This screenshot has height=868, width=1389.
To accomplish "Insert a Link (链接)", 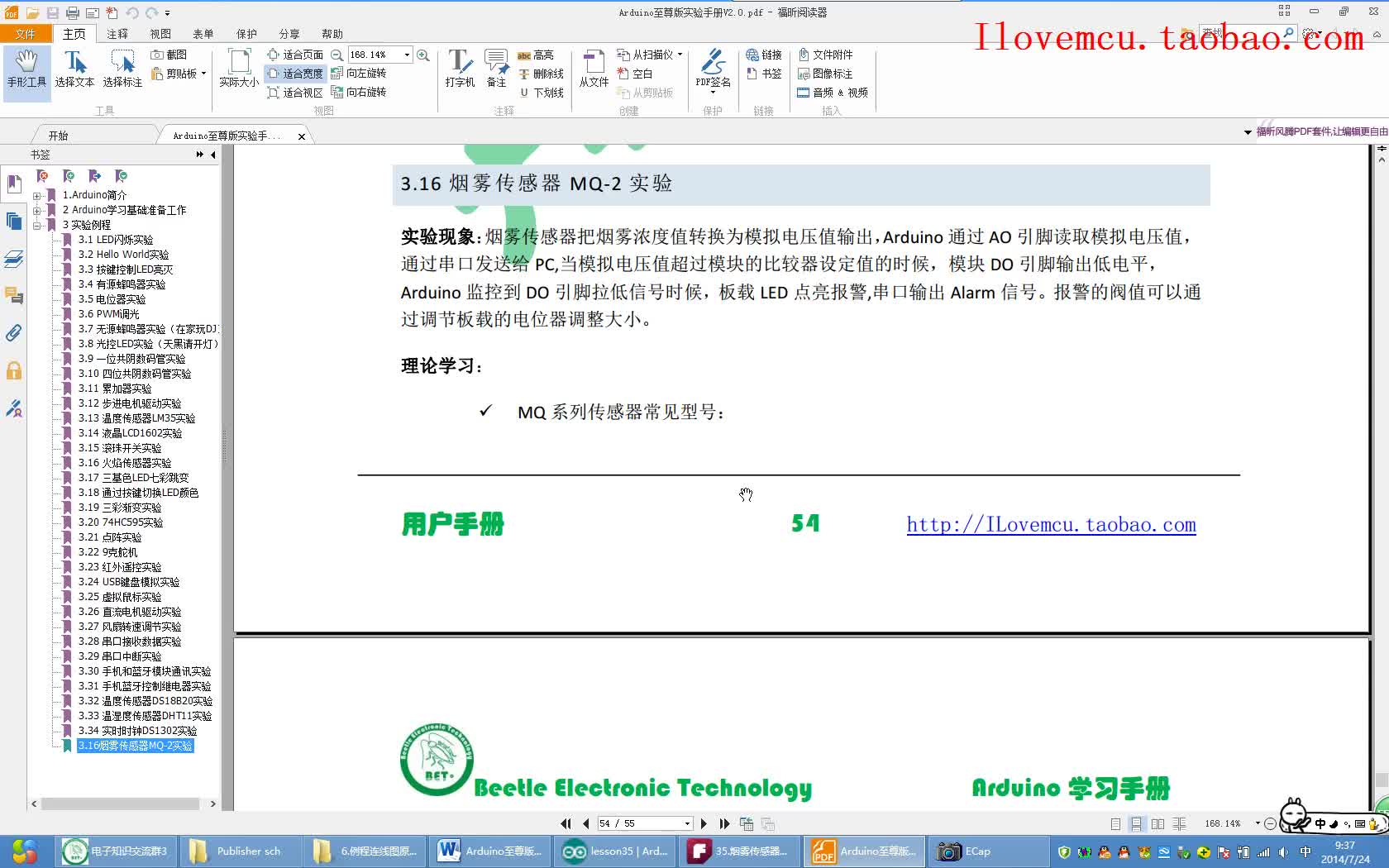I will pos(764,55).
